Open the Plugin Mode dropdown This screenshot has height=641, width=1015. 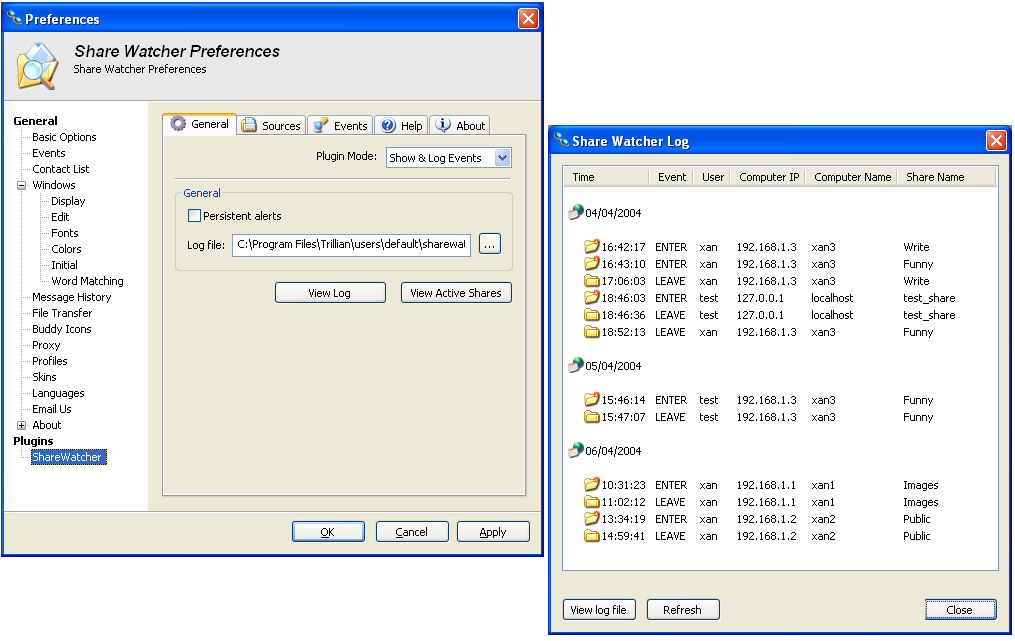click(502, 157)
